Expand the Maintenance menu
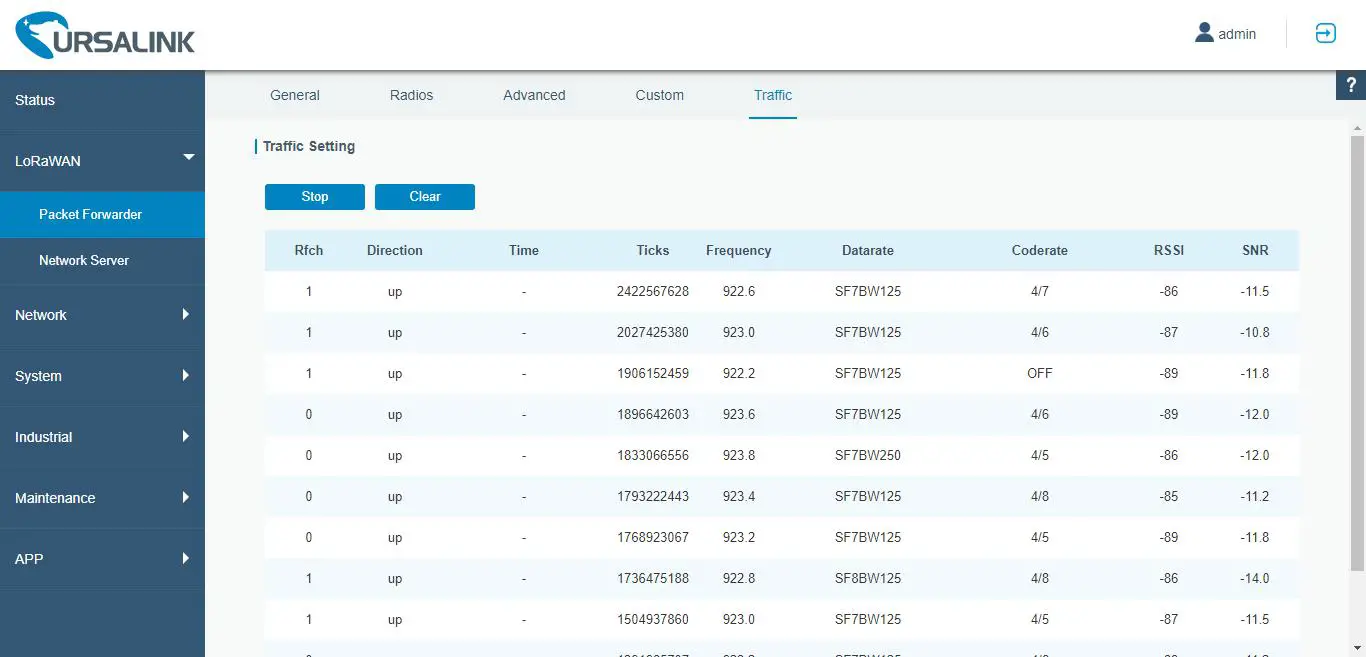The height and width of the screenshot is (657, 1366). tap(102, 498)
